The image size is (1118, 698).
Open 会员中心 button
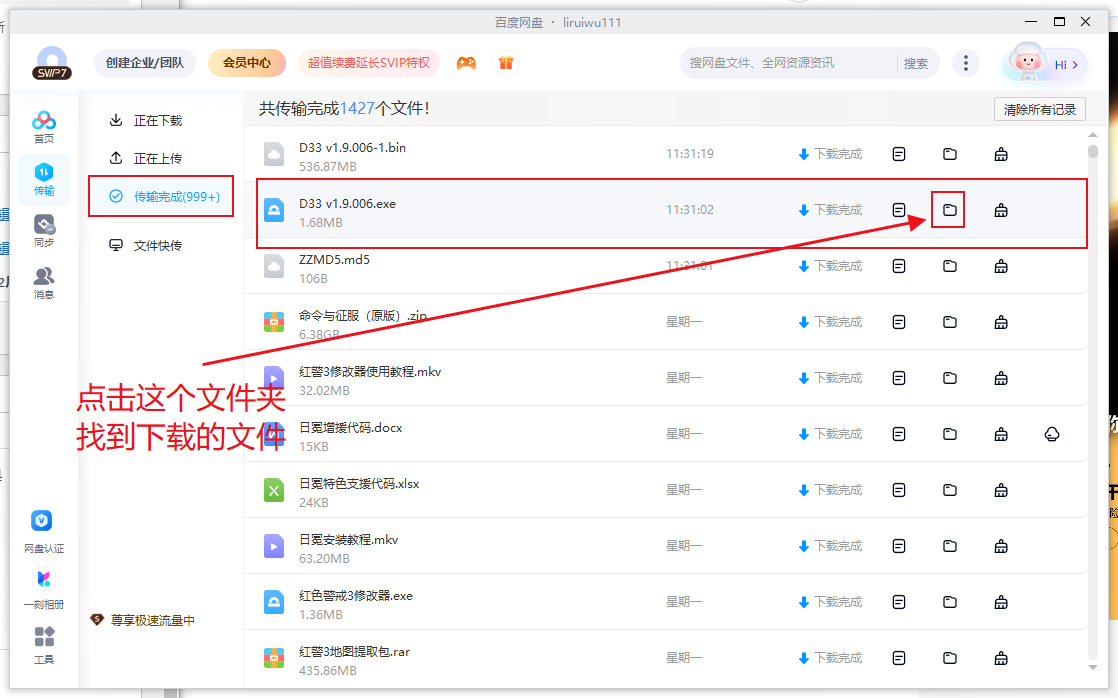pyautogui.click(x=247, y=63)
